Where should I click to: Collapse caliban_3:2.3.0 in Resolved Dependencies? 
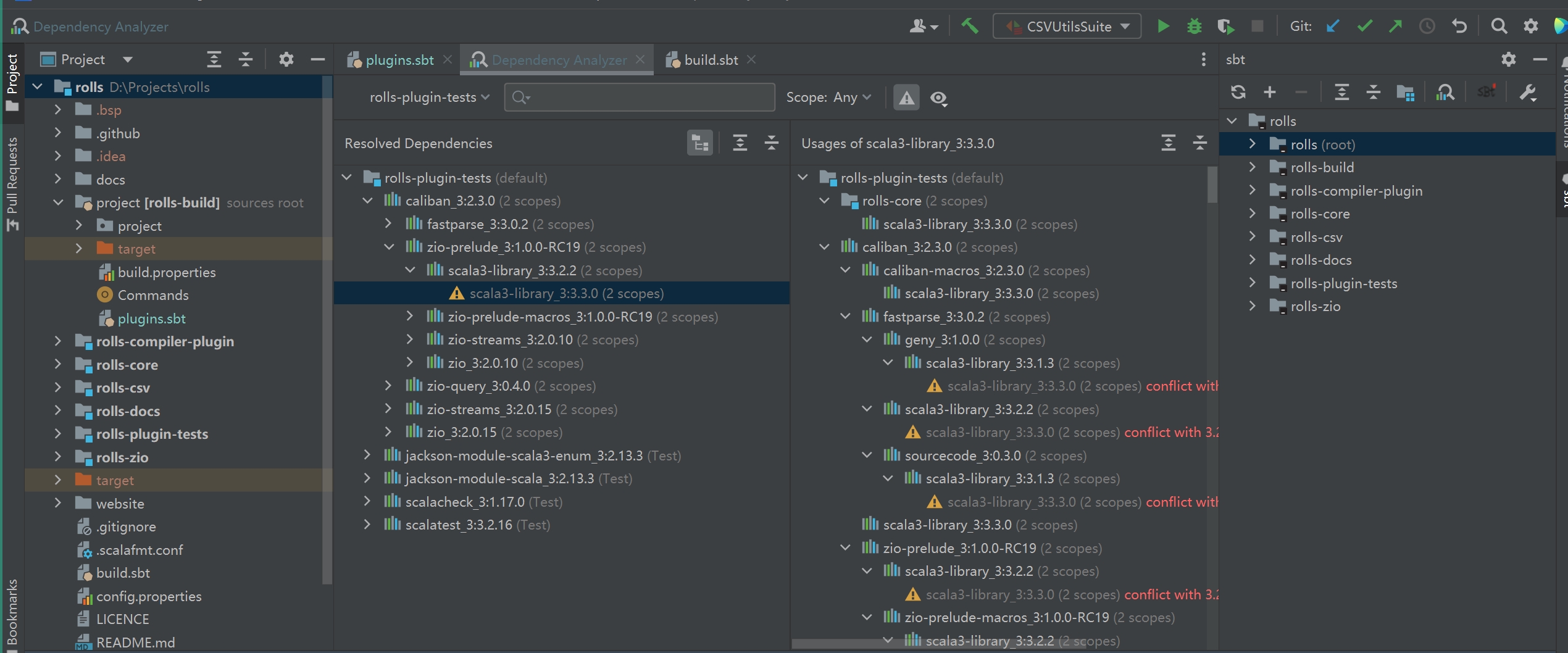point(368,201)
